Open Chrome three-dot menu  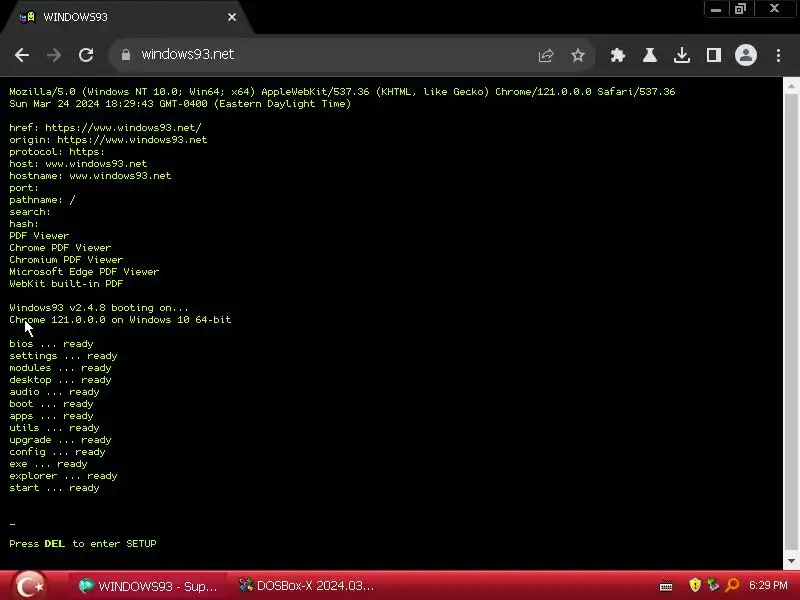click(x=778, y=55)
